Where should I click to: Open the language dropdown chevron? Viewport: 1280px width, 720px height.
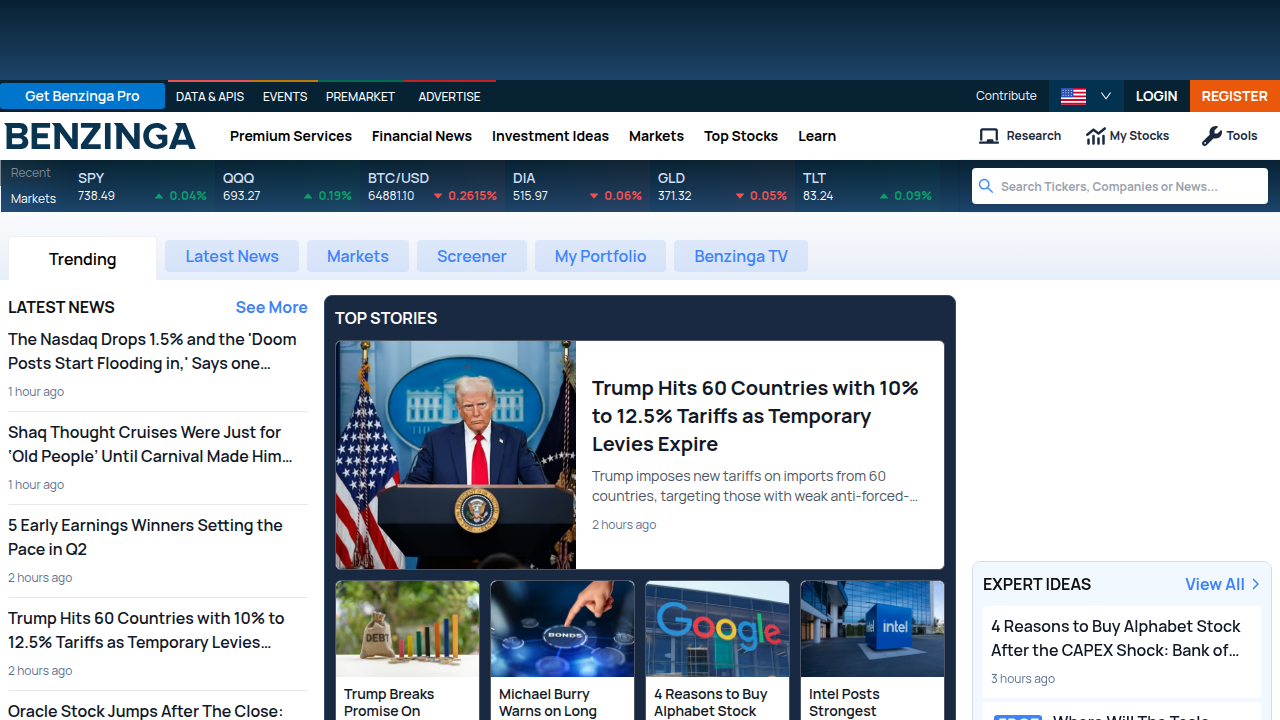[1106, 96]
